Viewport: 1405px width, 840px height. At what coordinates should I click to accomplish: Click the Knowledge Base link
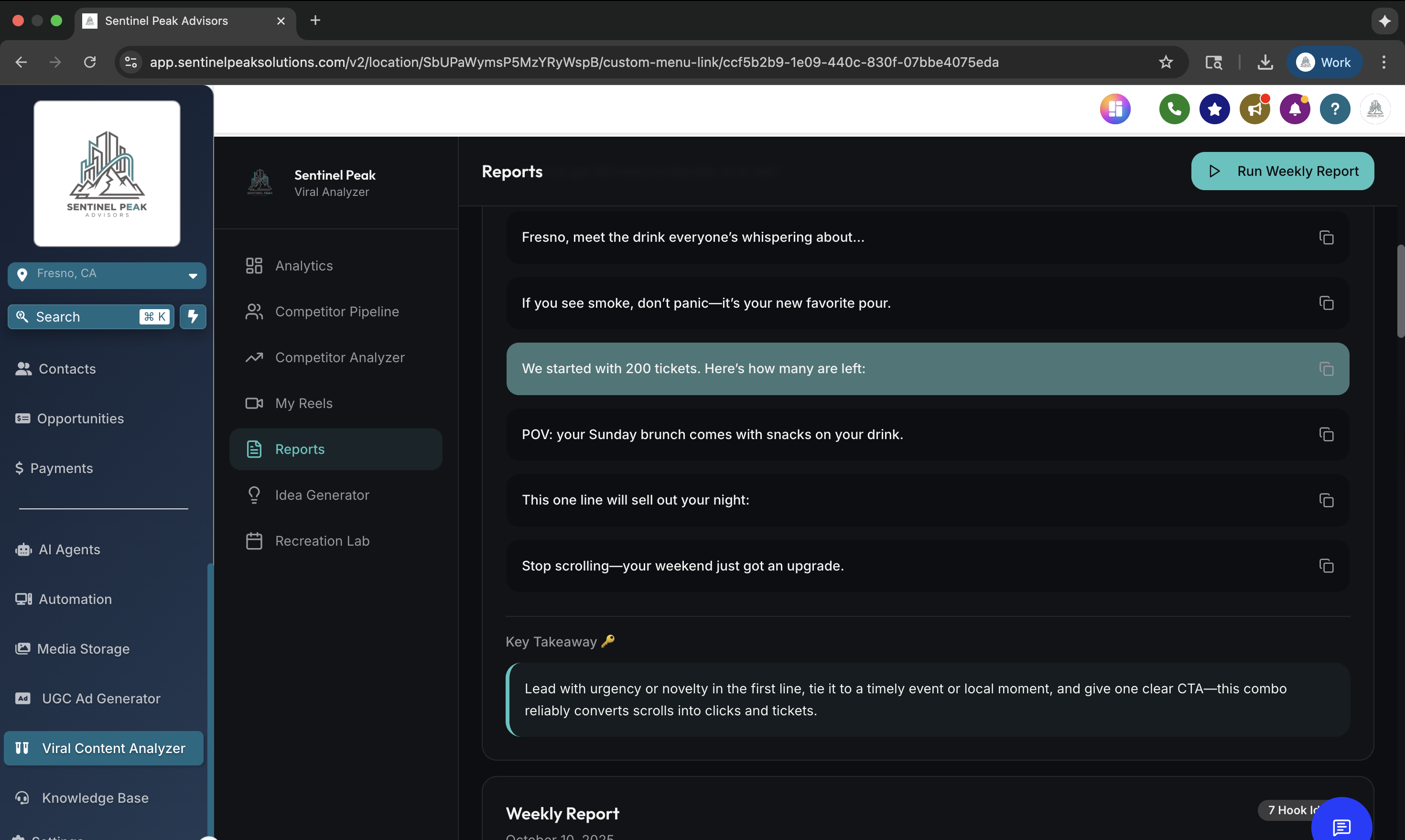click(95, 798)
